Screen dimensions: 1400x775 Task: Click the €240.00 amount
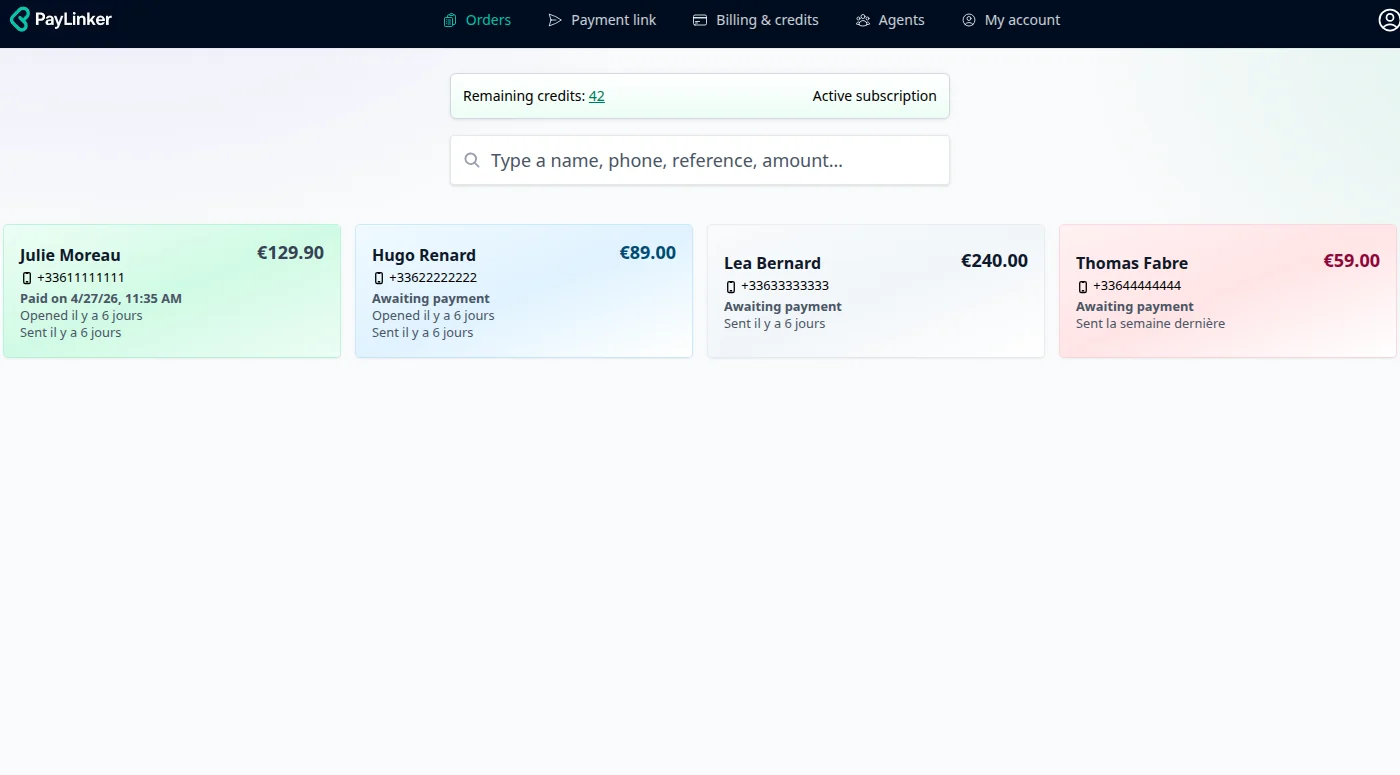click(994, 261)
